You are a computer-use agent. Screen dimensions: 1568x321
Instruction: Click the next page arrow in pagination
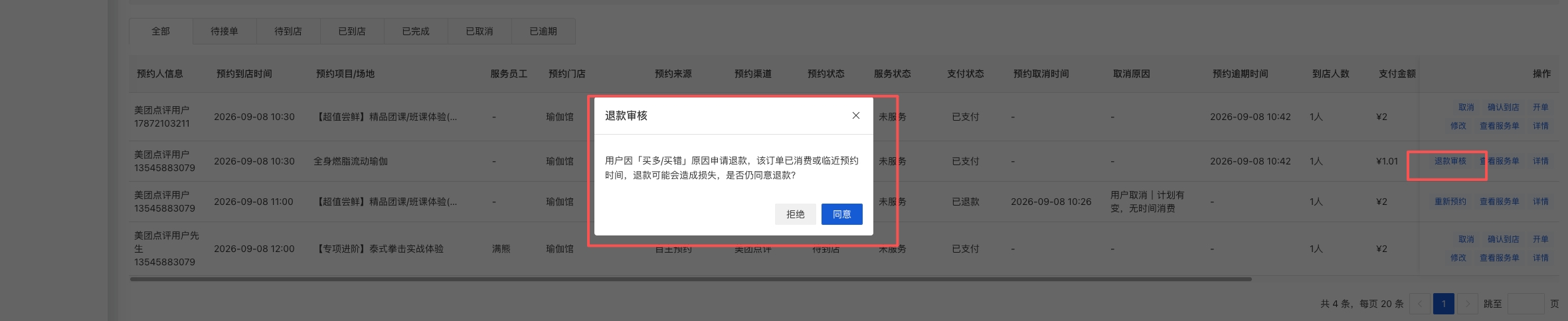pos(1468,304)
